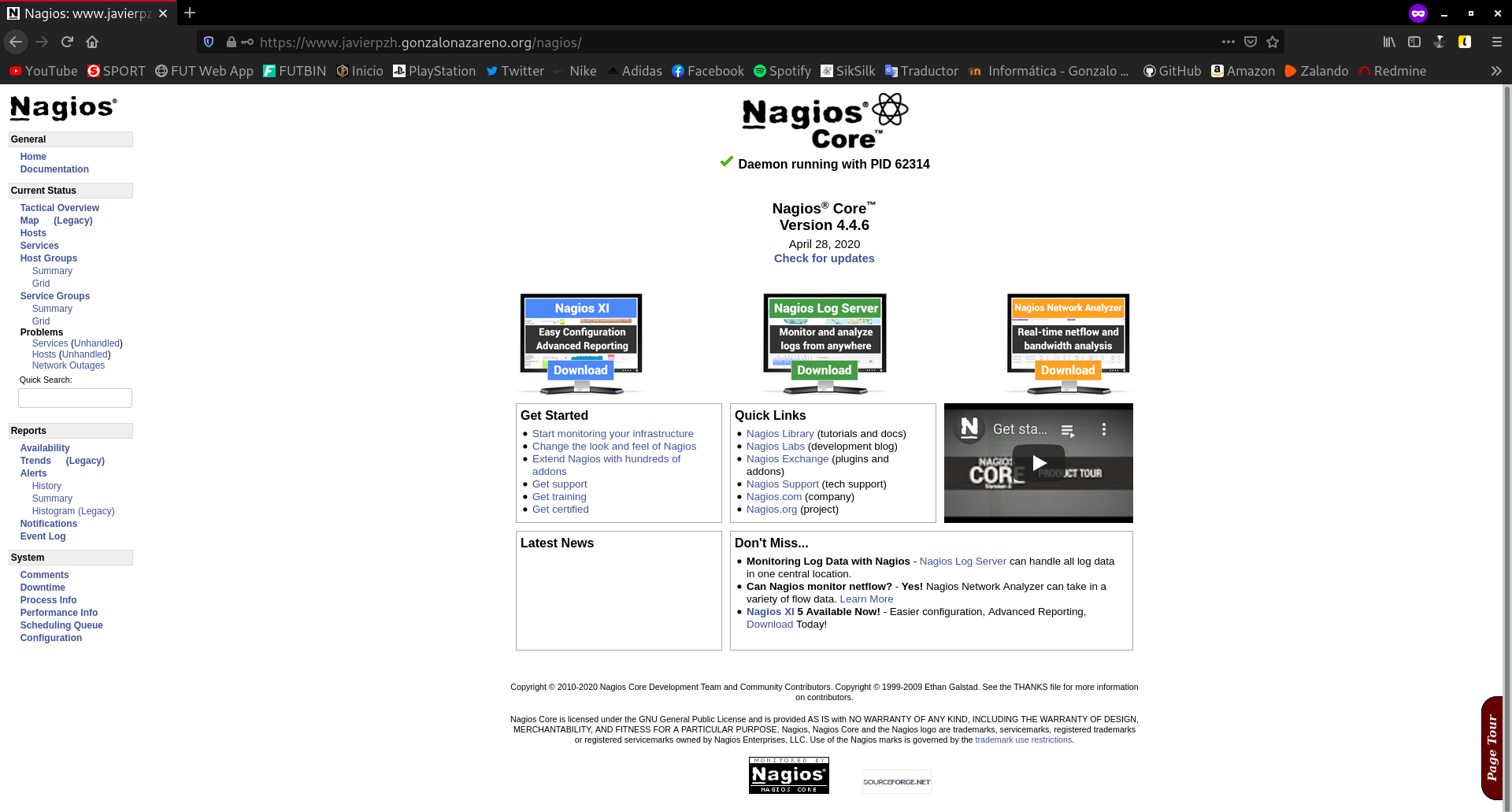This screenshot has width=1512, height=812.
Task: Open the Amazon bookmark
Action: coord(1243,71)
